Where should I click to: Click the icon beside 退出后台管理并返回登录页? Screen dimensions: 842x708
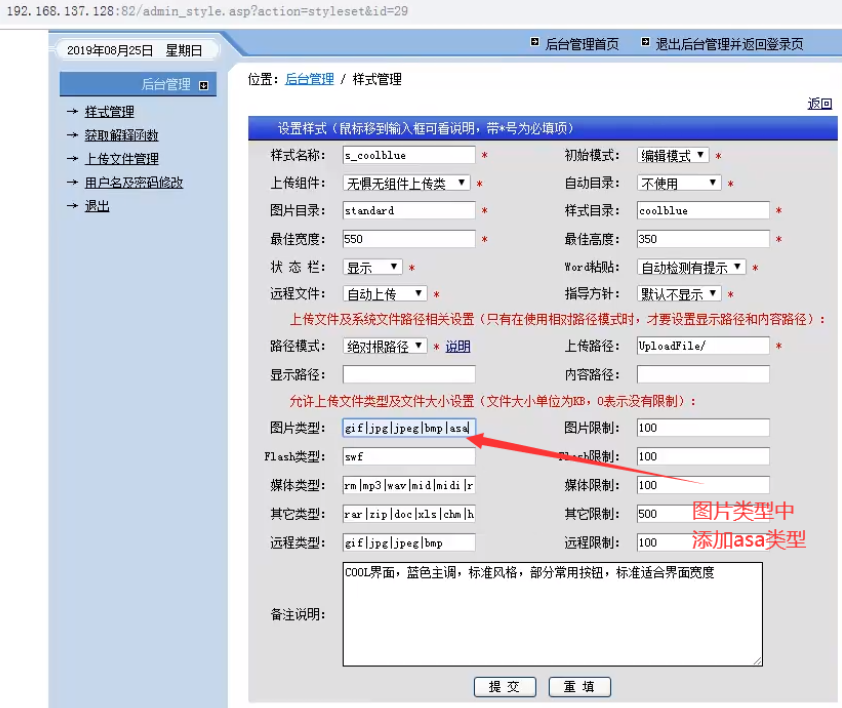645,42
